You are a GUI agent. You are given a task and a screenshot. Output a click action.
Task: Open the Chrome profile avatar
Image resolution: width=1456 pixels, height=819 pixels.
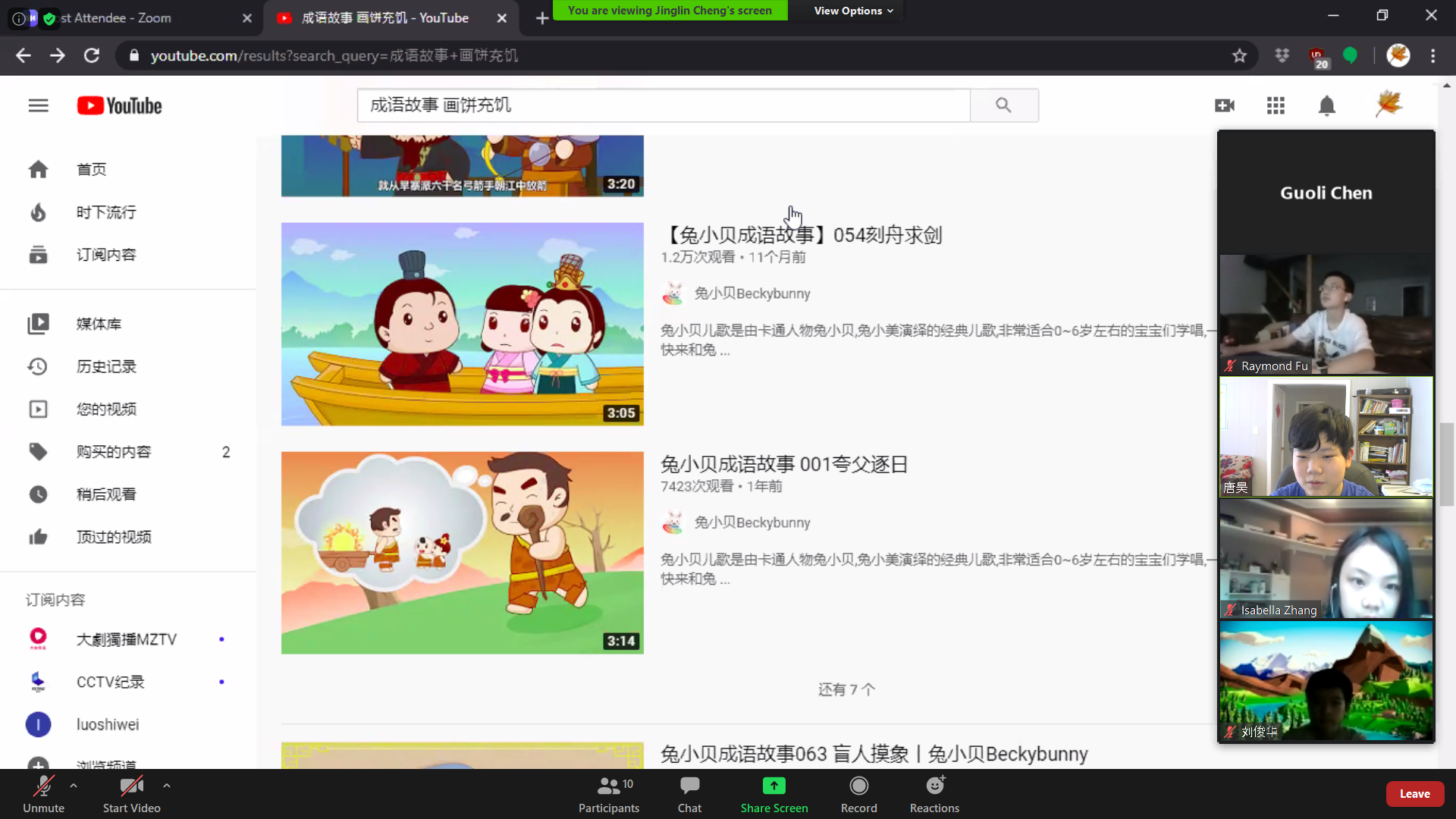tap(1398, 55)
